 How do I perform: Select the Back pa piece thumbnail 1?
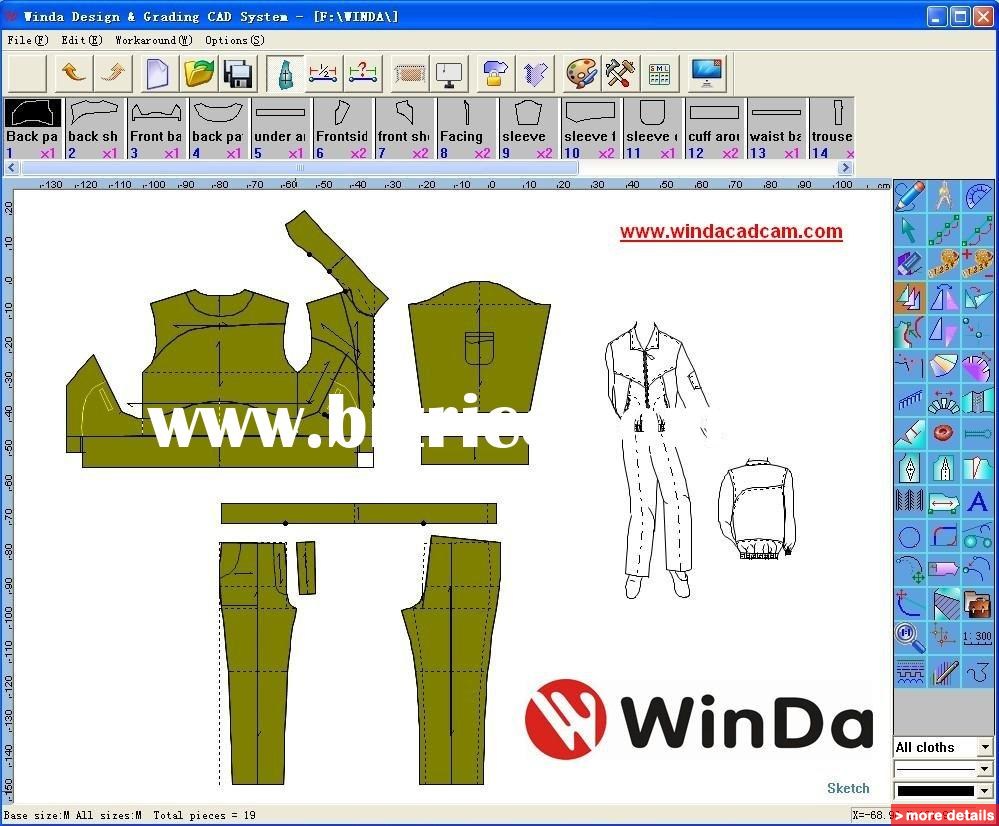click(32, 128)
